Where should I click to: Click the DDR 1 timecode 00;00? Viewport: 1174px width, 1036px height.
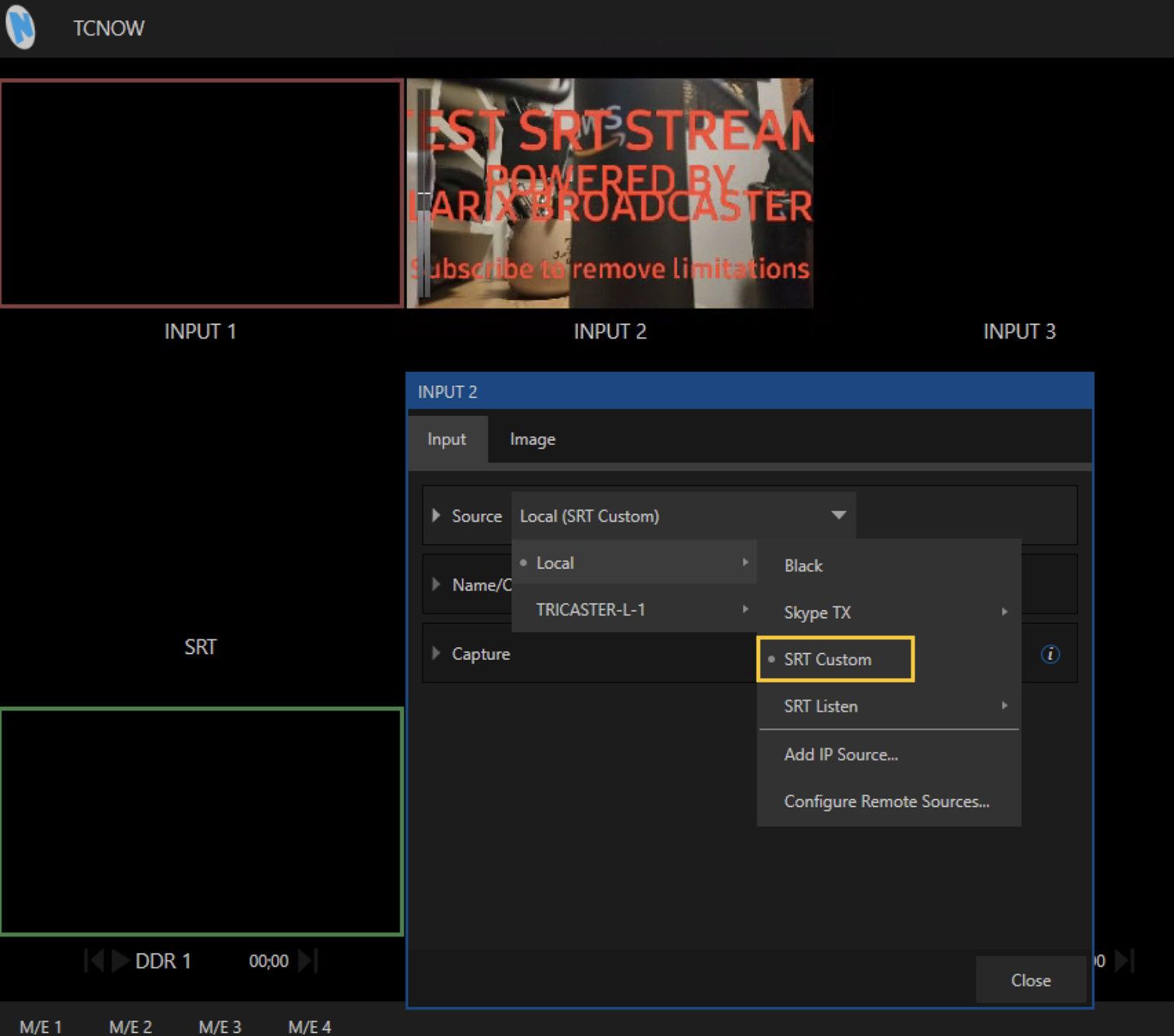[269, 961]
